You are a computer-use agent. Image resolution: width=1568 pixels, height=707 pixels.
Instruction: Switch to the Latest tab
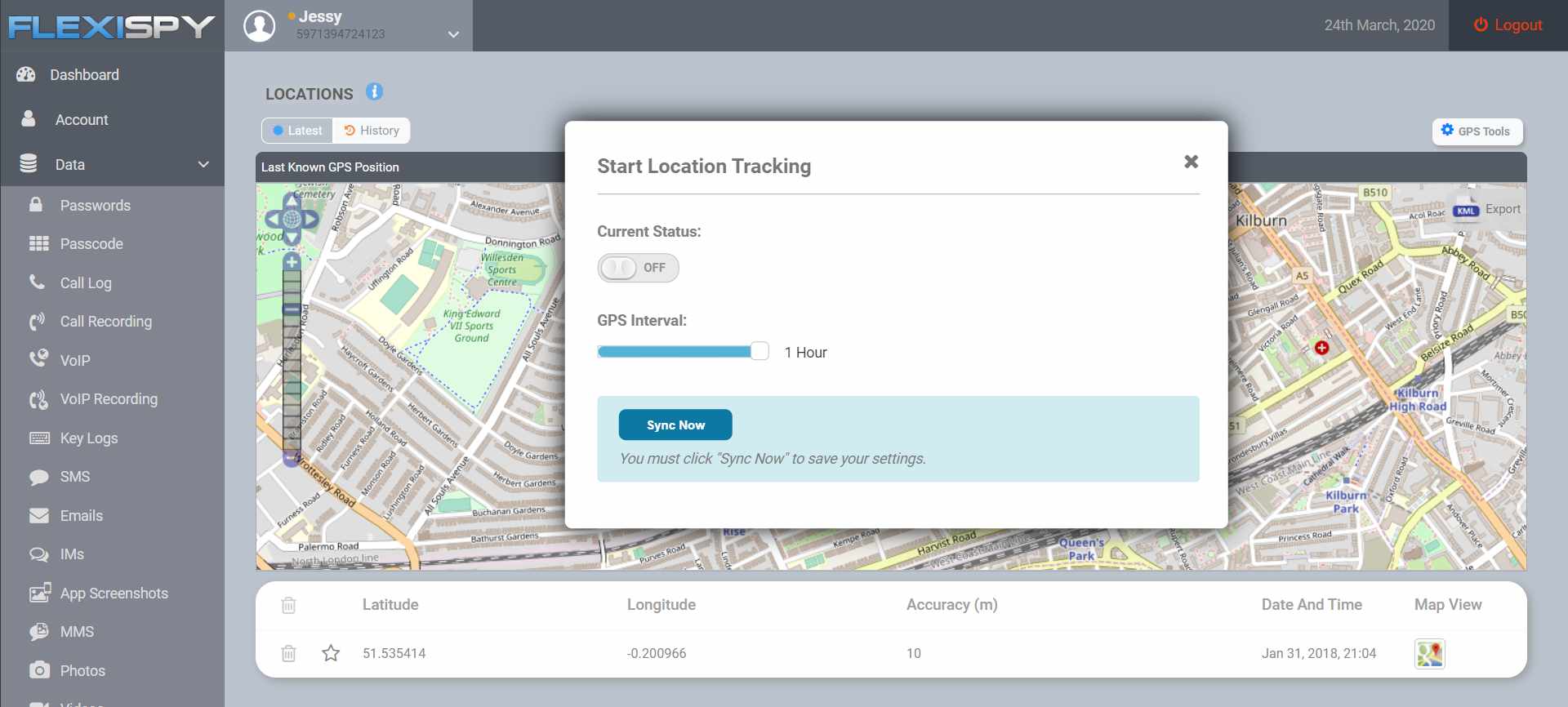point(297,131)
